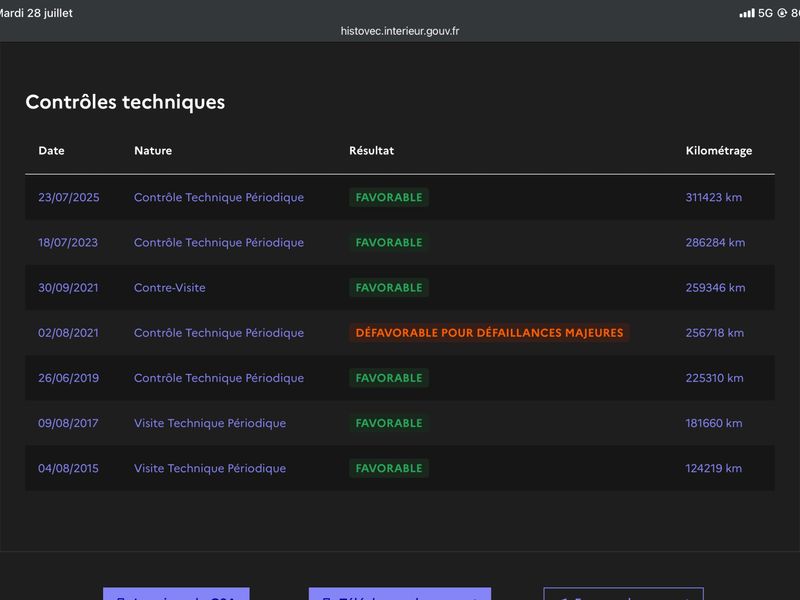The image size is (800, 600).
Task: Click the FAVORABLE badge for 23/07/2025
Action: pos(389,197)
